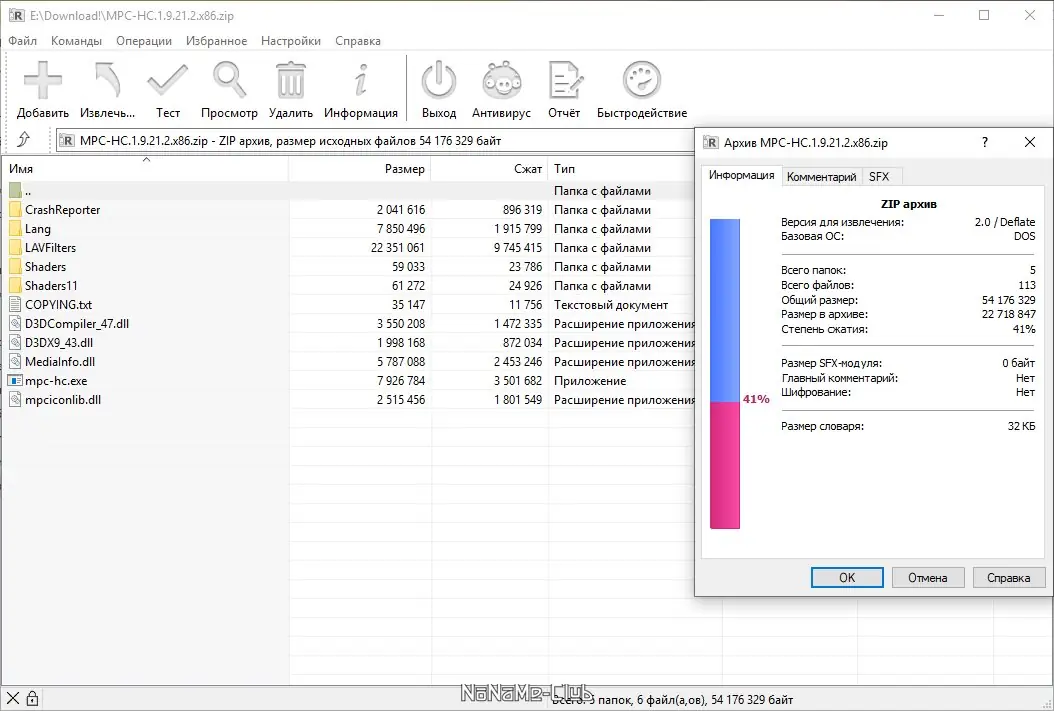1054x711 pixels.
Task: Click the Степень сжатия label
Action: [x=824, y=329]
